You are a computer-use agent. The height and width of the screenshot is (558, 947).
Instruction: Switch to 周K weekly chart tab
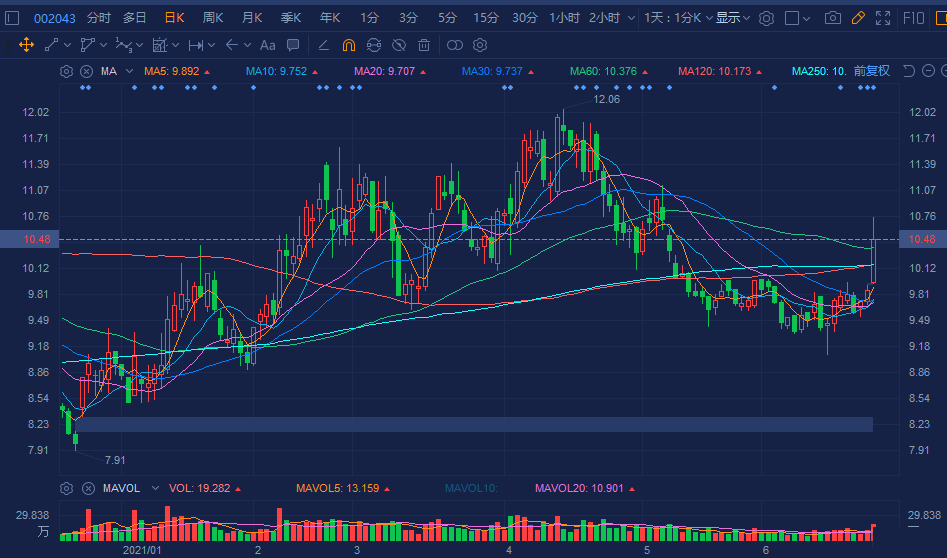213,18
